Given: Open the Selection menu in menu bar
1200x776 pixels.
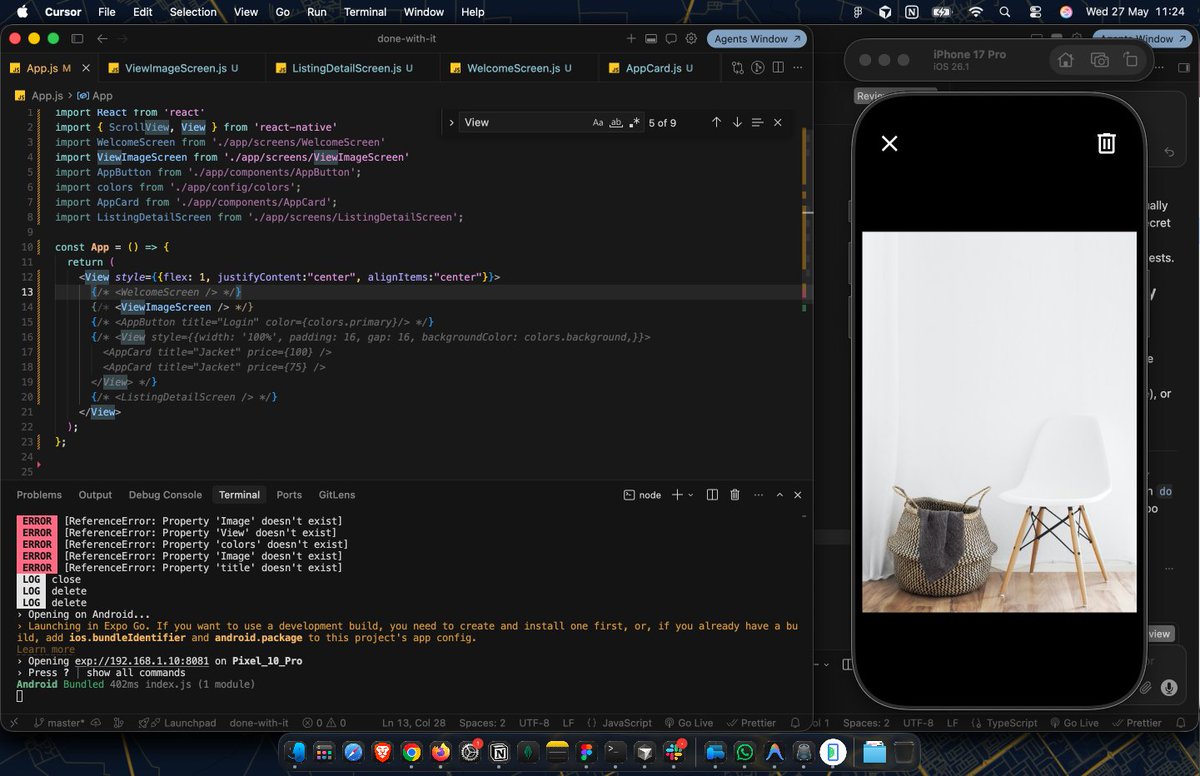Looking at the screenshot, I should (193, 12).
